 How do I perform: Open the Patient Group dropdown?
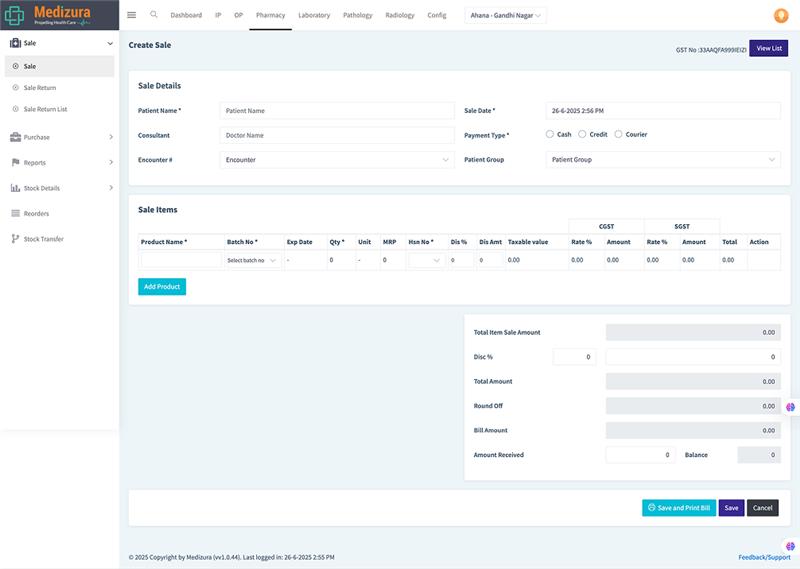click(663, 160)
